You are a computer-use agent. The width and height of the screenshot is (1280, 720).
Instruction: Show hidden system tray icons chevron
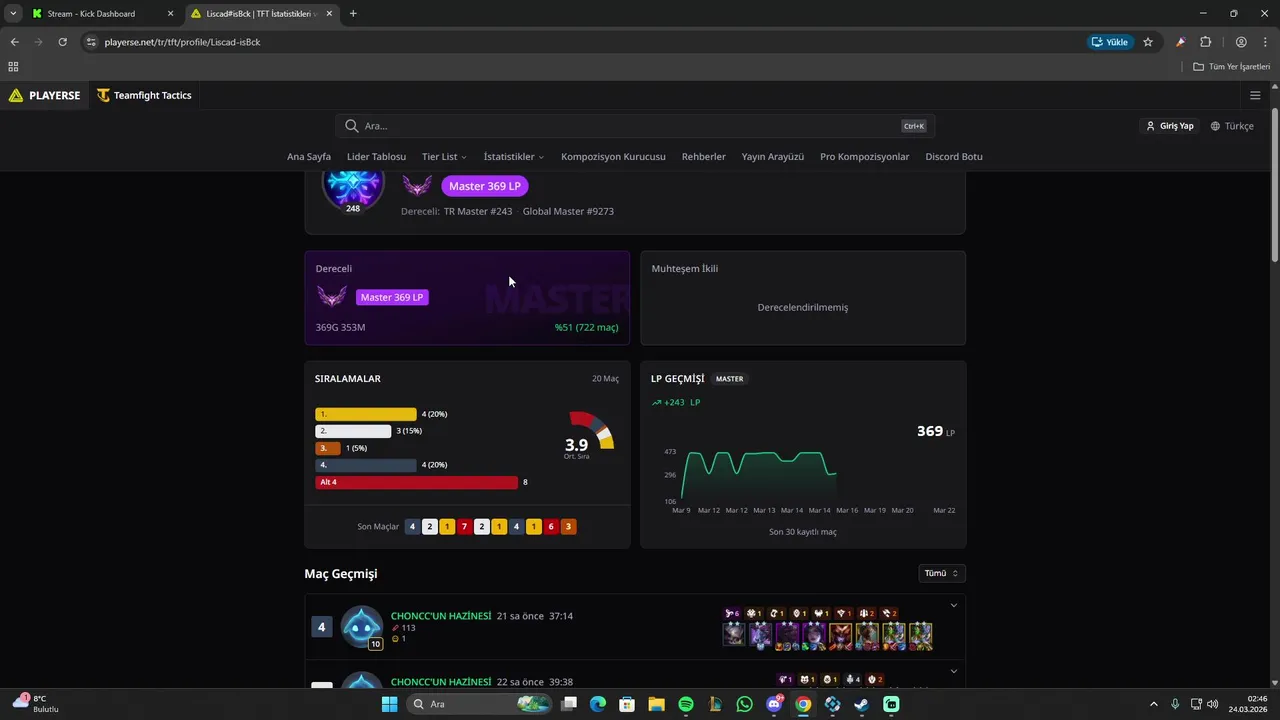pos(1153,704)
